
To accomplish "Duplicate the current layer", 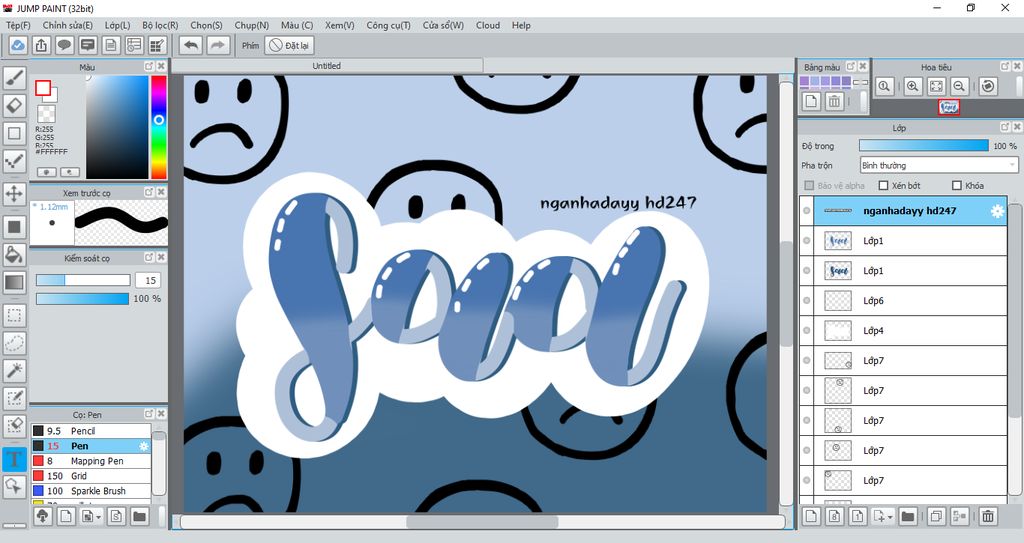I will [x=936, y=516].
